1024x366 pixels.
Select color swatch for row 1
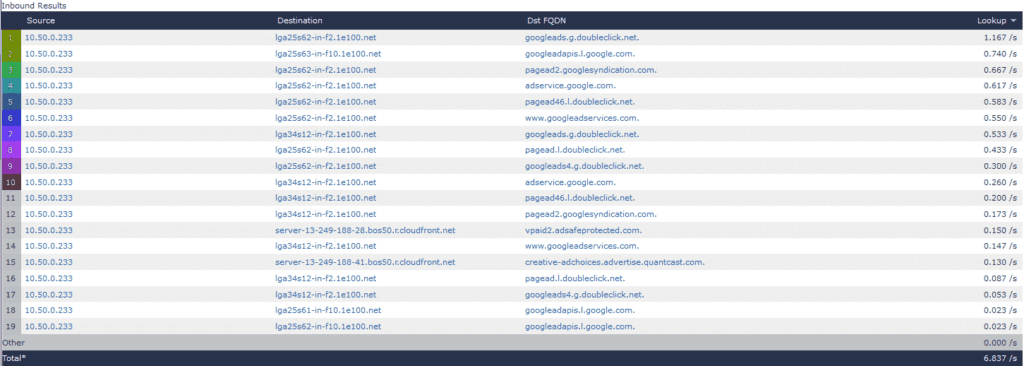(x=10, y=37)
